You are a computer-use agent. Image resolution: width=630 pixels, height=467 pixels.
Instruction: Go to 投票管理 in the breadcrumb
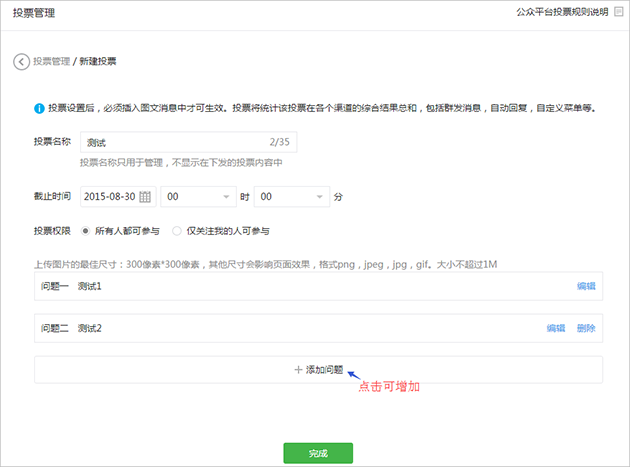51,61
